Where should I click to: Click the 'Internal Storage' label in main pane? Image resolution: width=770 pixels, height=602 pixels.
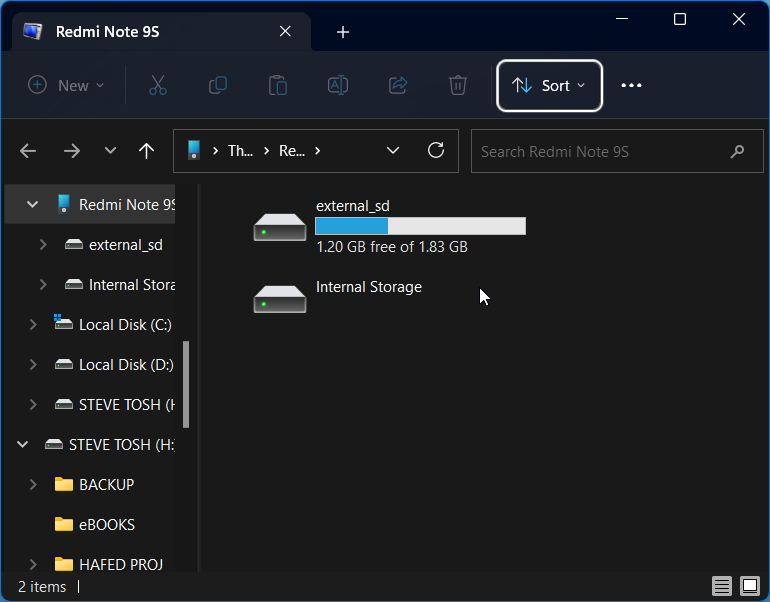pyautogui.click(x=369, y=287)
